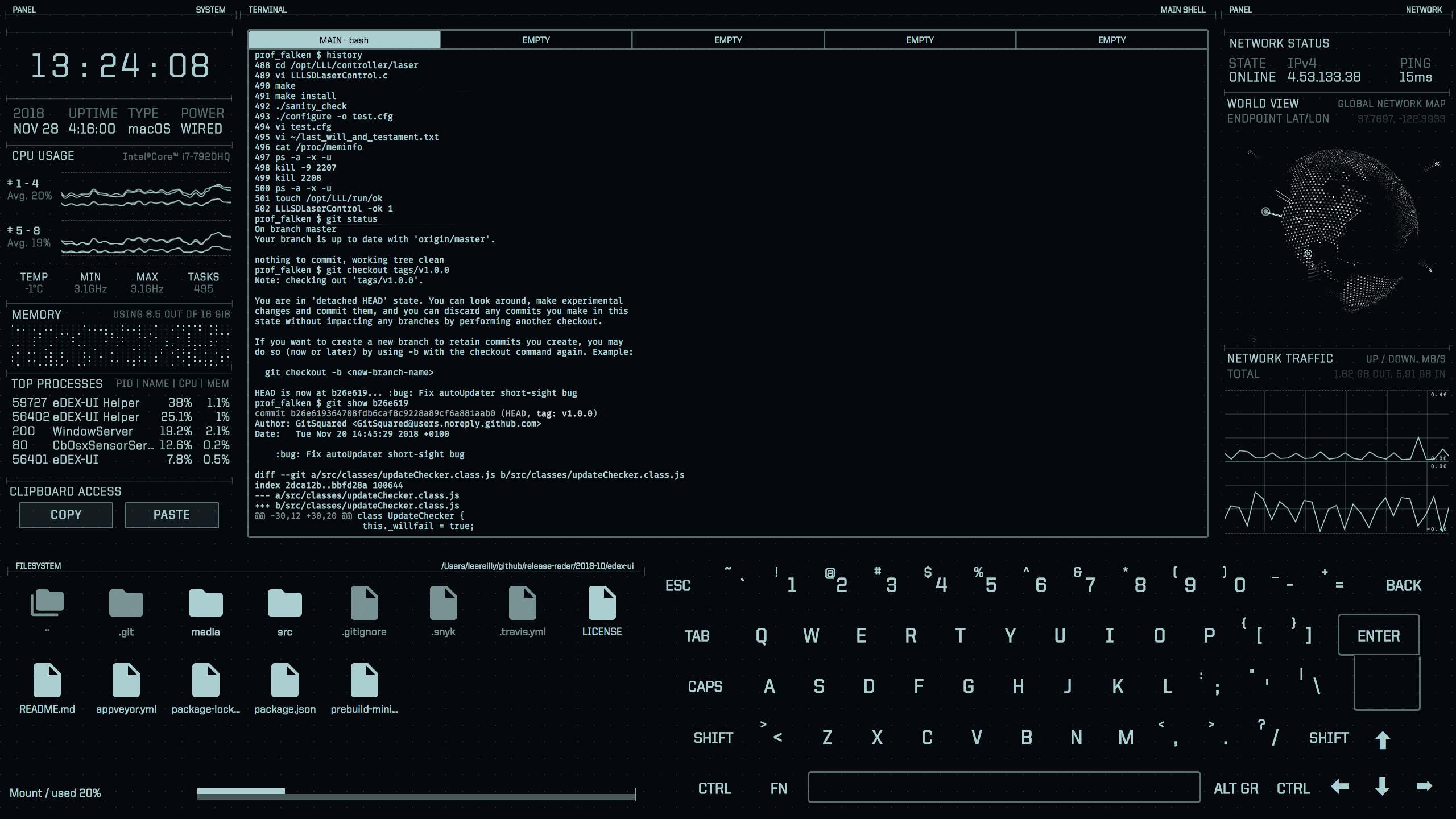Open the LICENSE file icon

click(x=601, y=609)
